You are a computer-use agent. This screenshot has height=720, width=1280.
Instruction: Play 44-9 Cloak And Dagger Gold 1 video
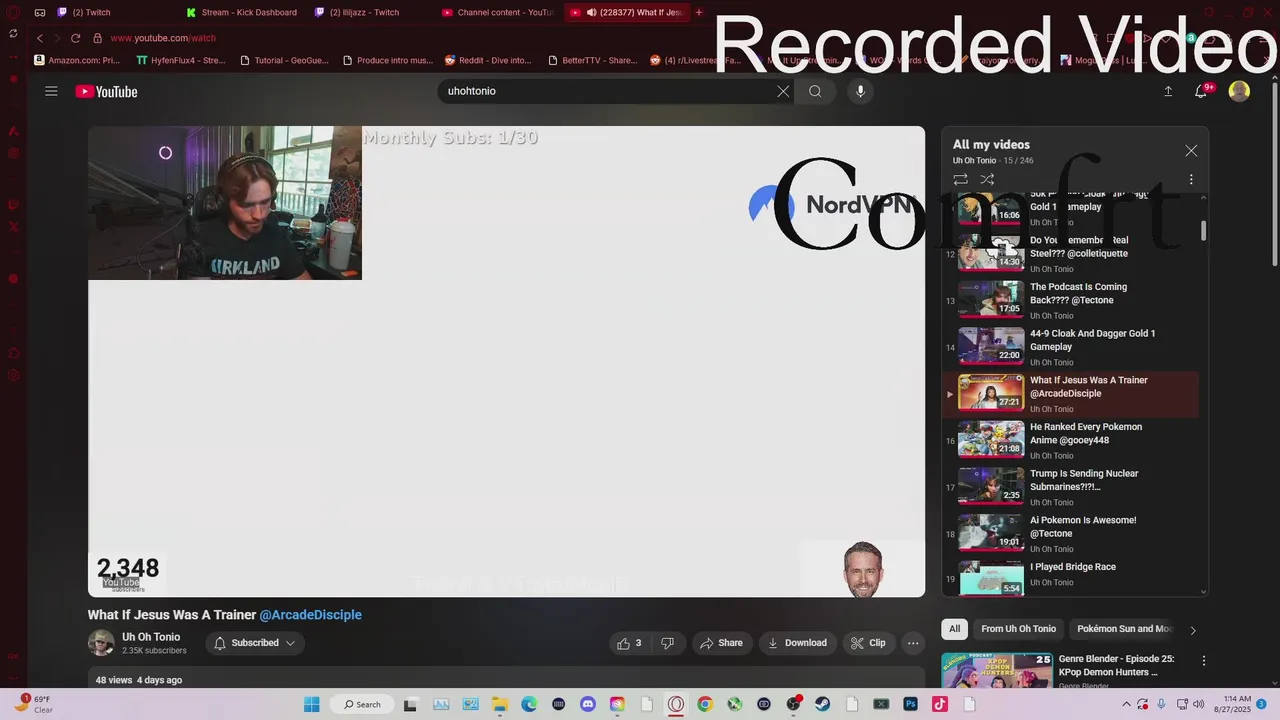click(x=1071, y=347)
